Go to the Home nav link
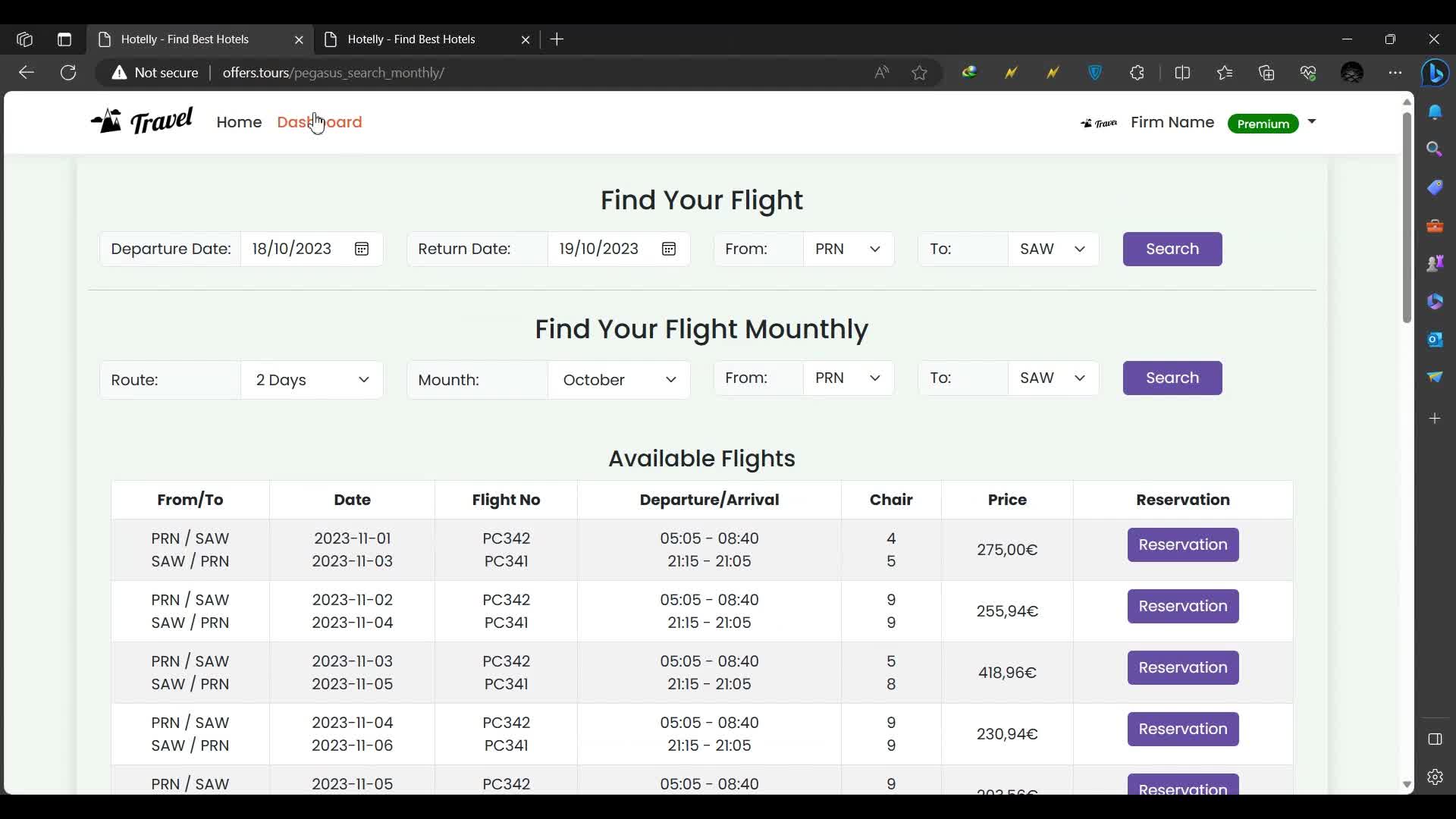 click(x=239, y=122)
